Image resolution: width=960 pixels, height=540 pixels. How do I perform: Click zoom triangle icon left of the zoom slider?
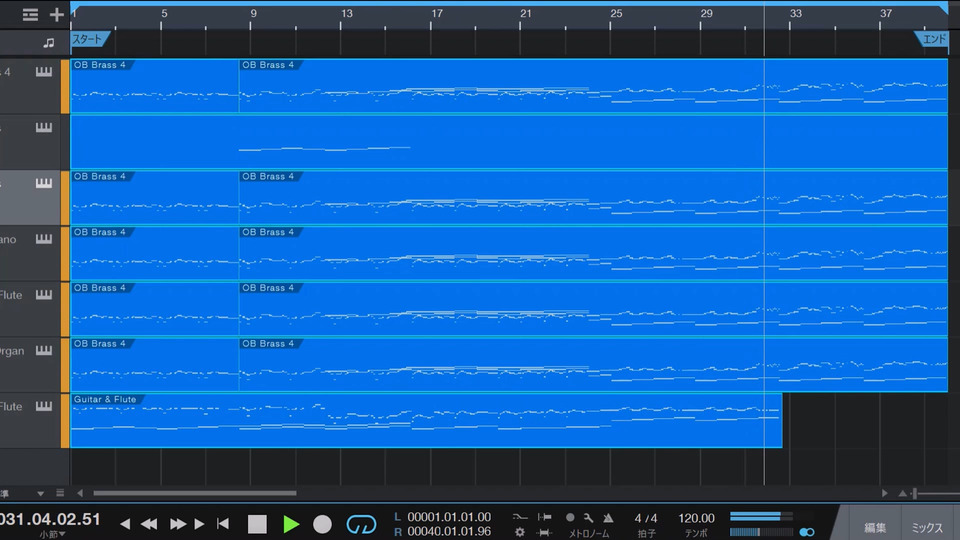[x=902, y=493]
